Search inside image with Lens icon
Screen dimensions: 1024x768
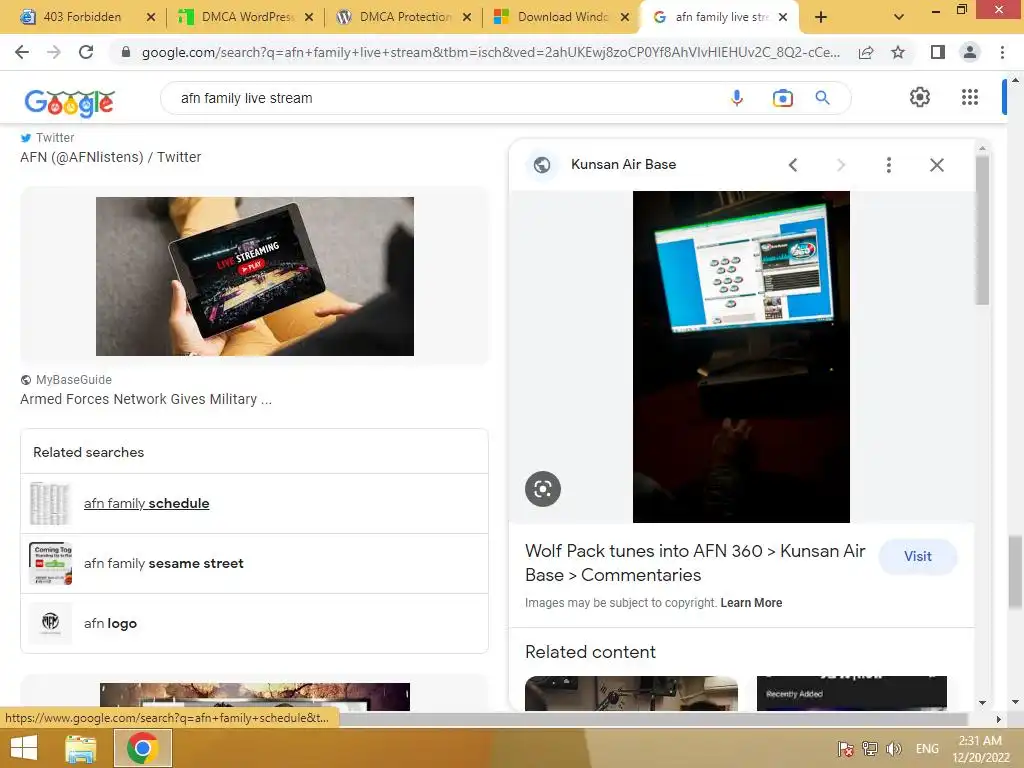pyautogui.click(x=543, y=488)
